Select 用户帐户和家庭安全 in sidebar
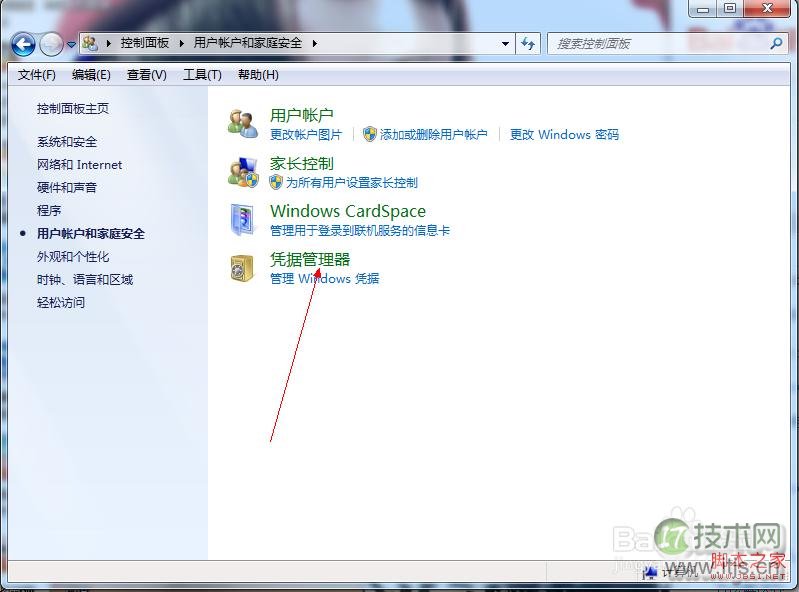 91,234
